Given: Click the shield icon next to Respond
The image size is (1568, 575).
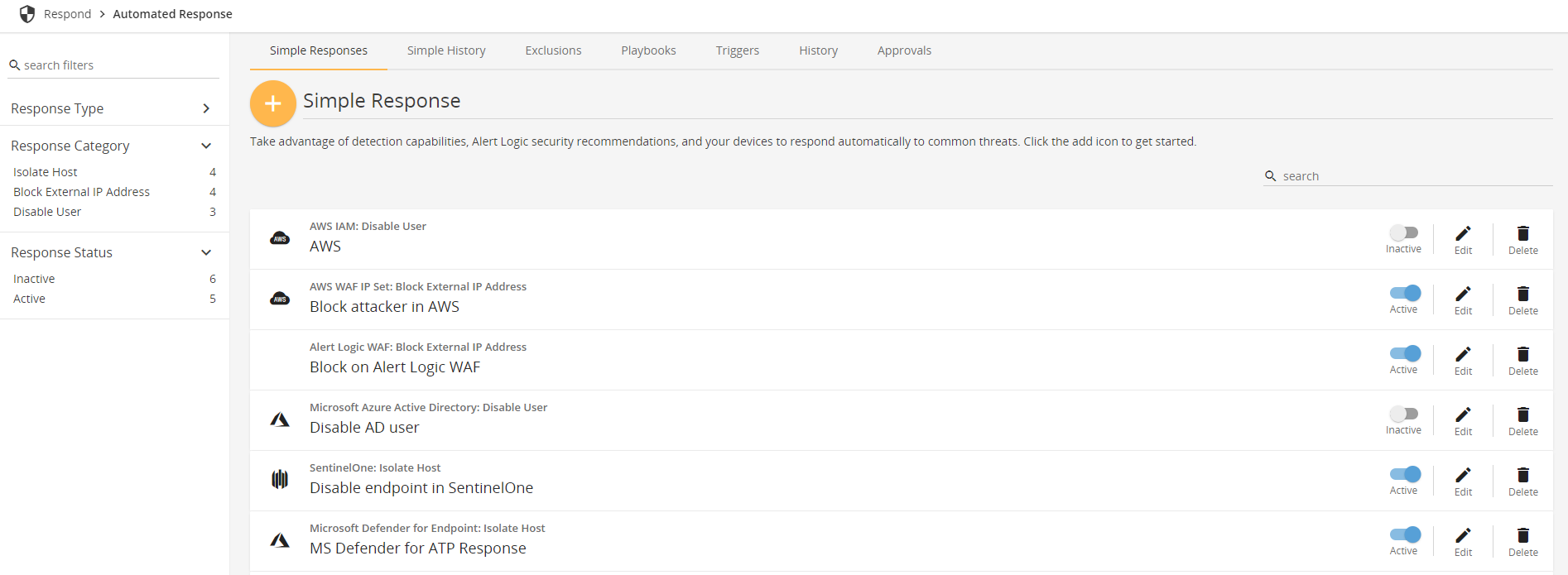Looking at the screenshot, I should click(x=27, y=14).
